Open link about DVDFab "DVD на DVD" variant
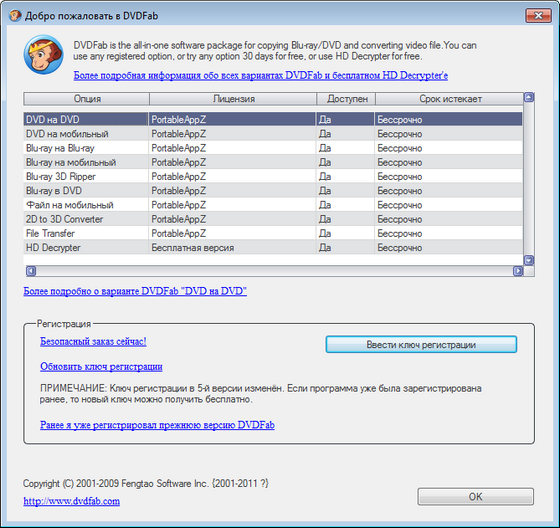The image size is (560, 528). [x=135, y=291]
